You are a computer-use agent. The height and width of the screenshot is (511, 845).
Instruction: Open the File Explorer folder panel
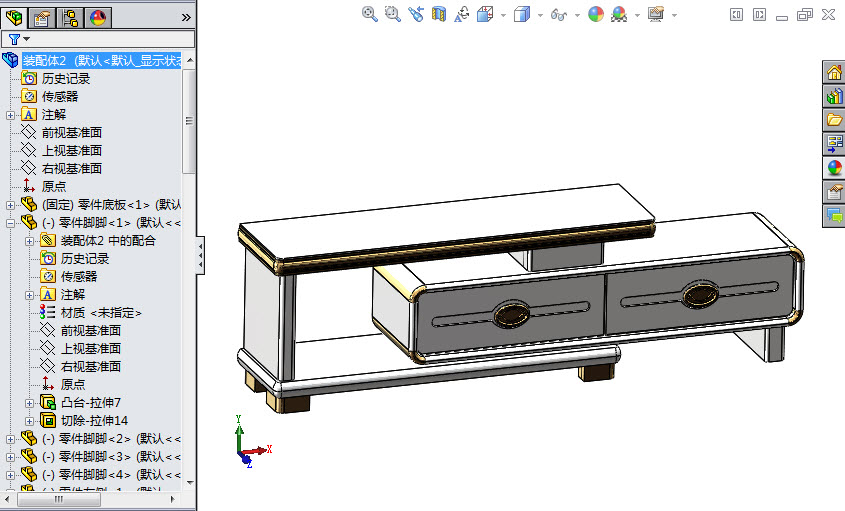coord(834,120)
